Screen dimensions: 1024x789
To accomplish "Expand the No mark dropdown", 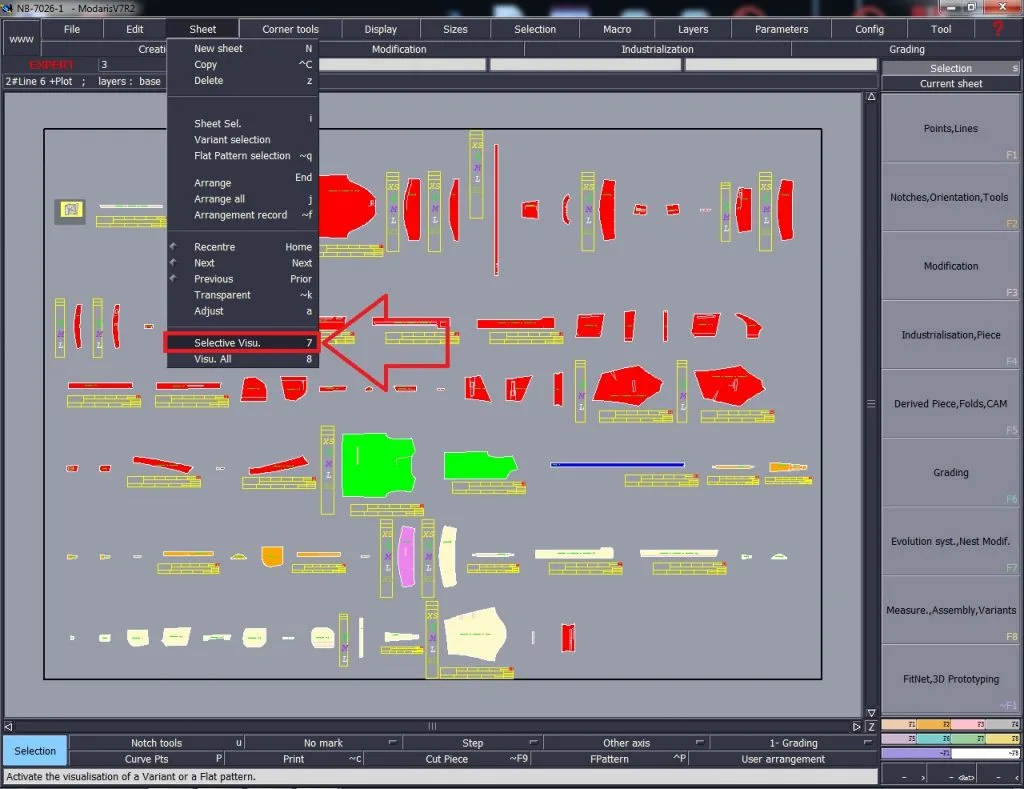I will click(323, 743).
